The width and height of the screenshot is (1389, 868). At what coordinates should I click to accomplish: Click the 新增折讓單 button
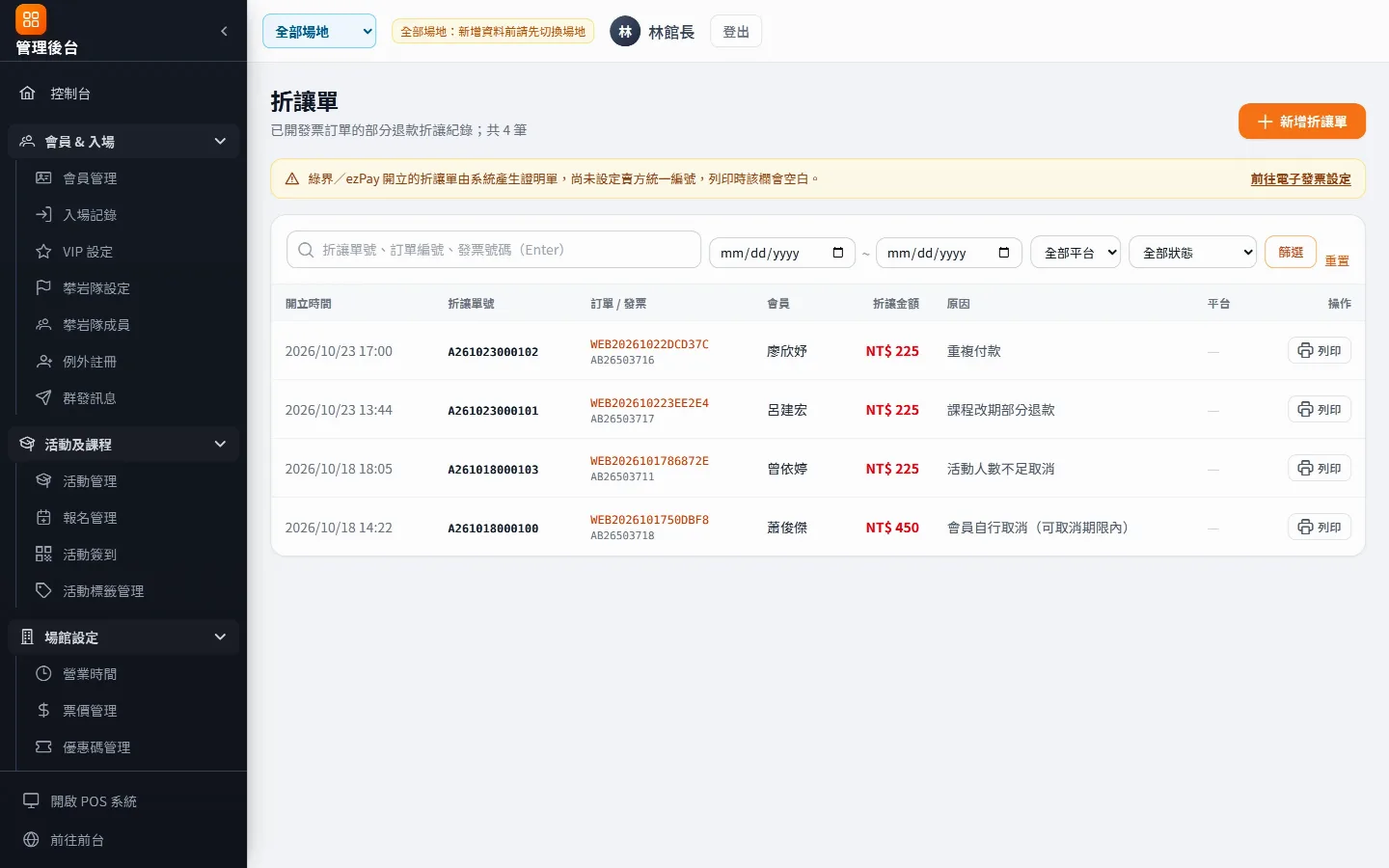coord(1302,122)
